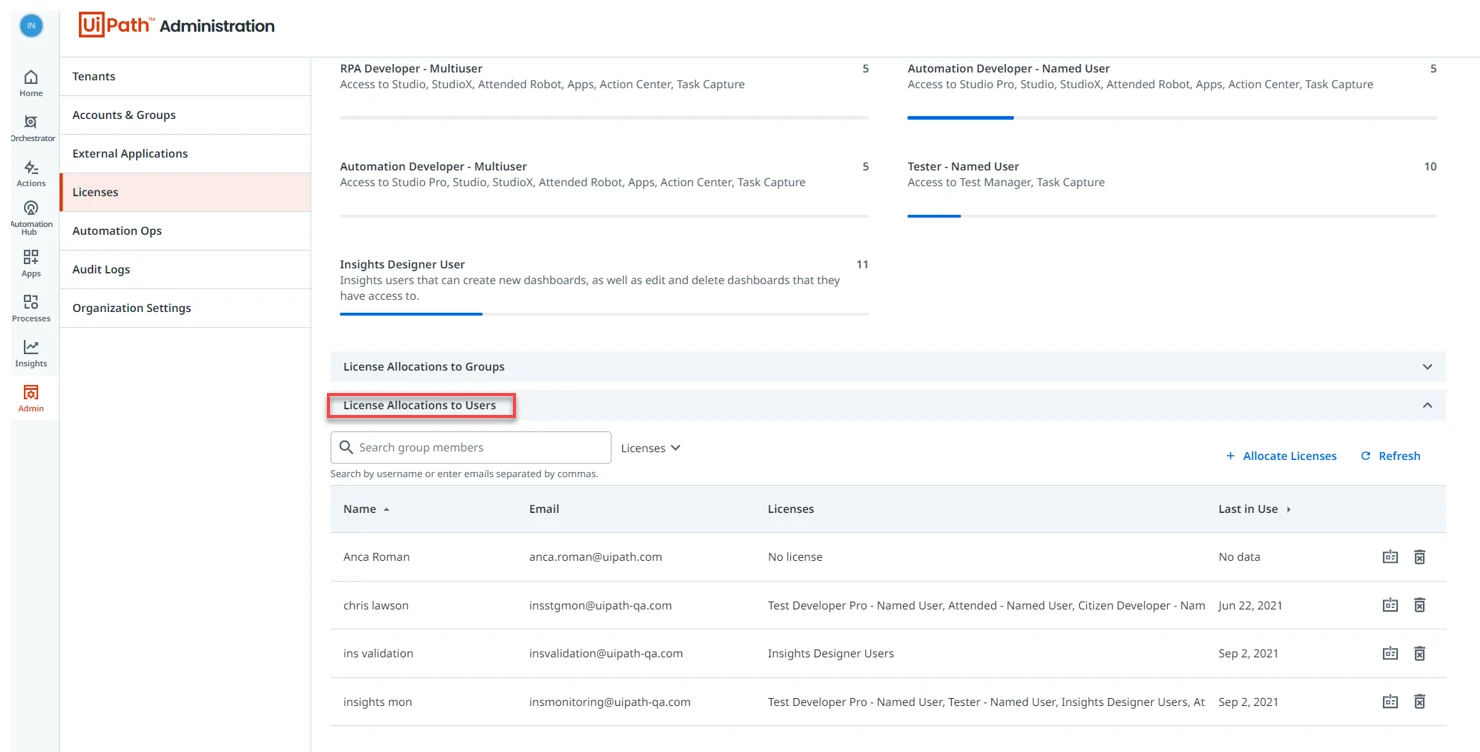Viewport: 1480px width, 752px height.
Task: Open the Orchestrator sidebar icon
Action: pyautogui.click(x=31, y=128)
